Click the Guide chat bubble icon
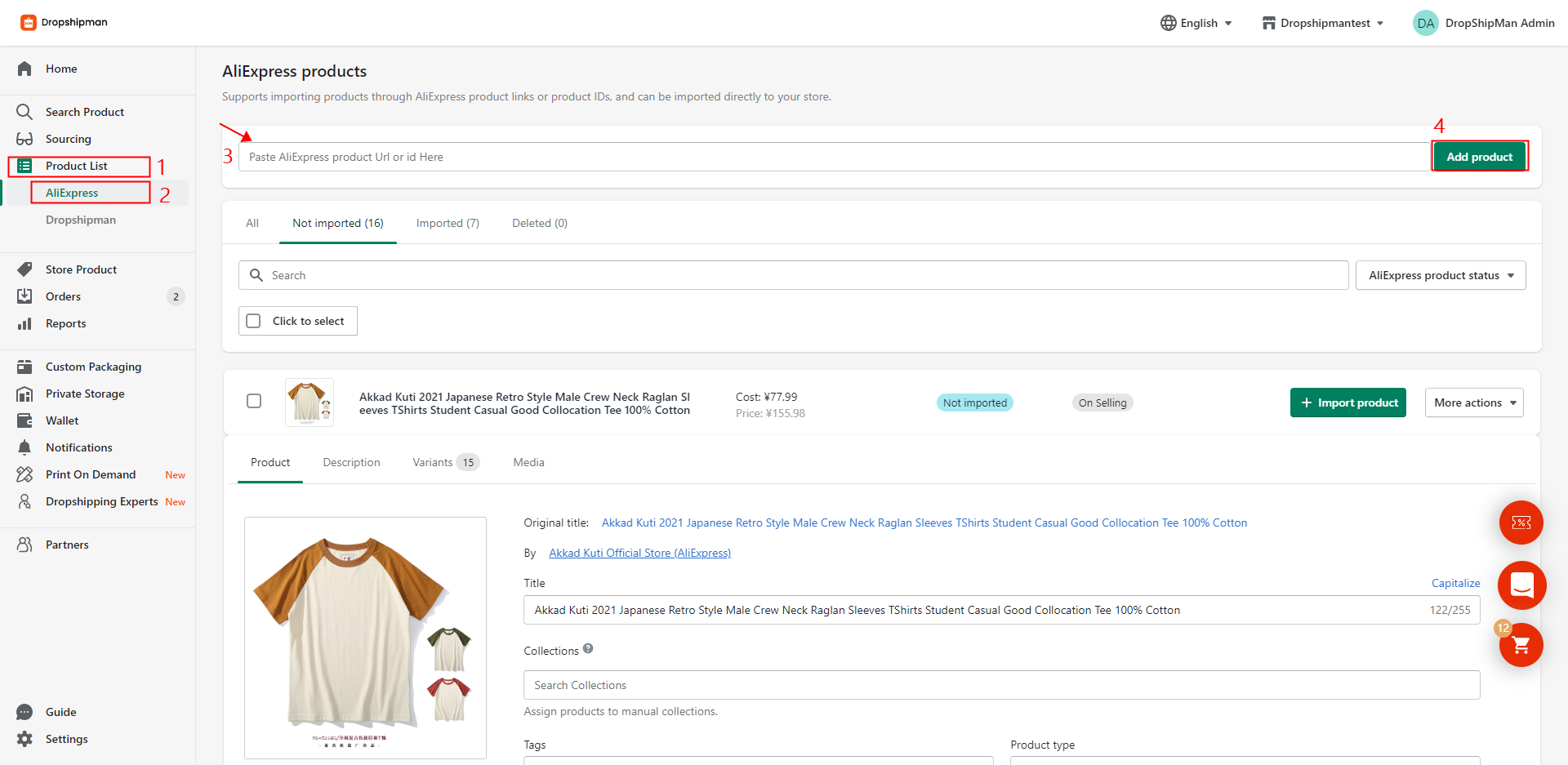Image resolution: width=1568 pixels, height=765 pixels. tap(24, 712)
